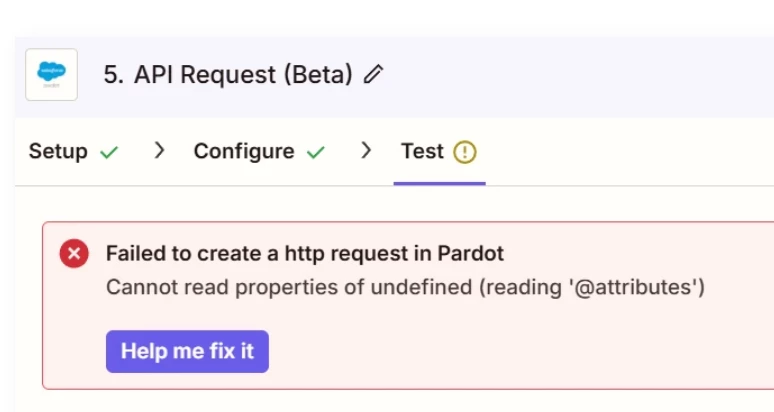
Task: Click the Salesforce Pardot app icon
Action: click(51, 74)
